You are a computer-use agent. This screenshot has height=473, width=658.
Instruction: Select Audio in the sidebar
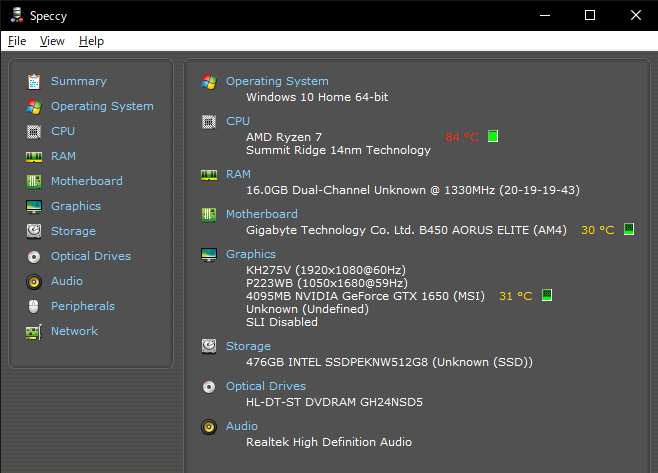click(67, 281)
